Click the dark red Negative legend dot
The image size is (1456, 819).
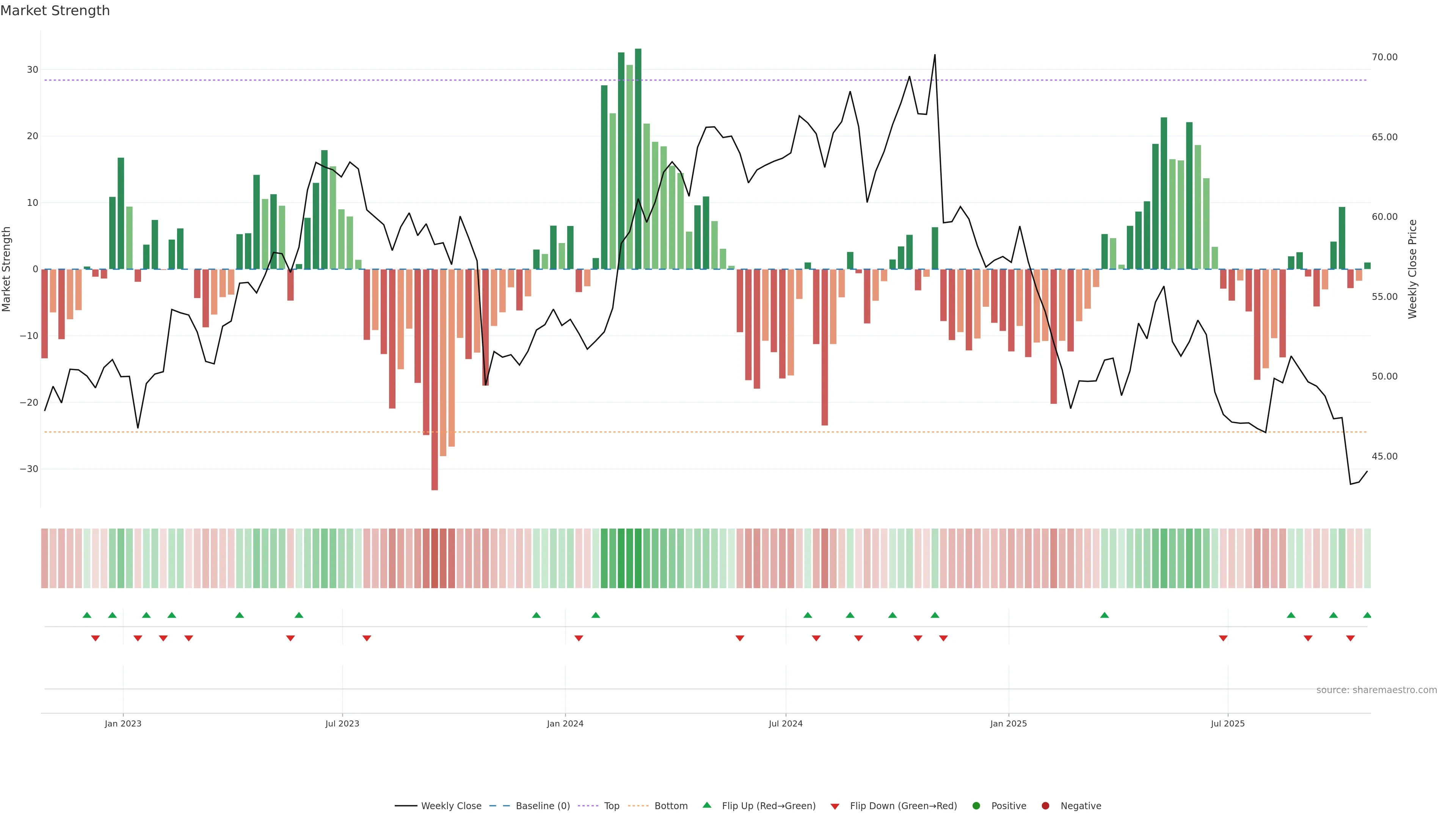coord(1045,805)
